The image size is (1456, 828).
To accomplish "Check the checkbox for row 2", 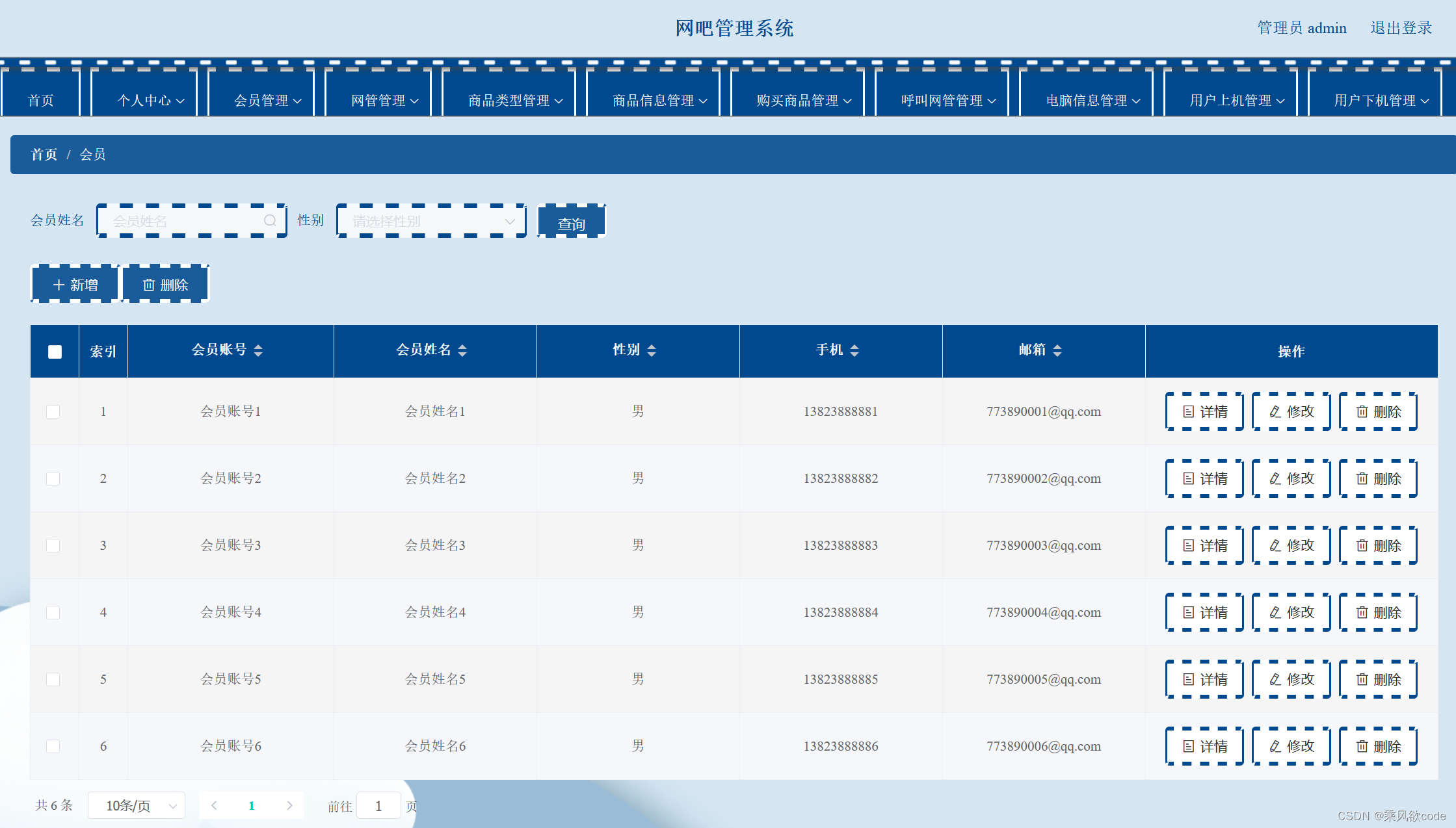I will (x=53, y=479).
